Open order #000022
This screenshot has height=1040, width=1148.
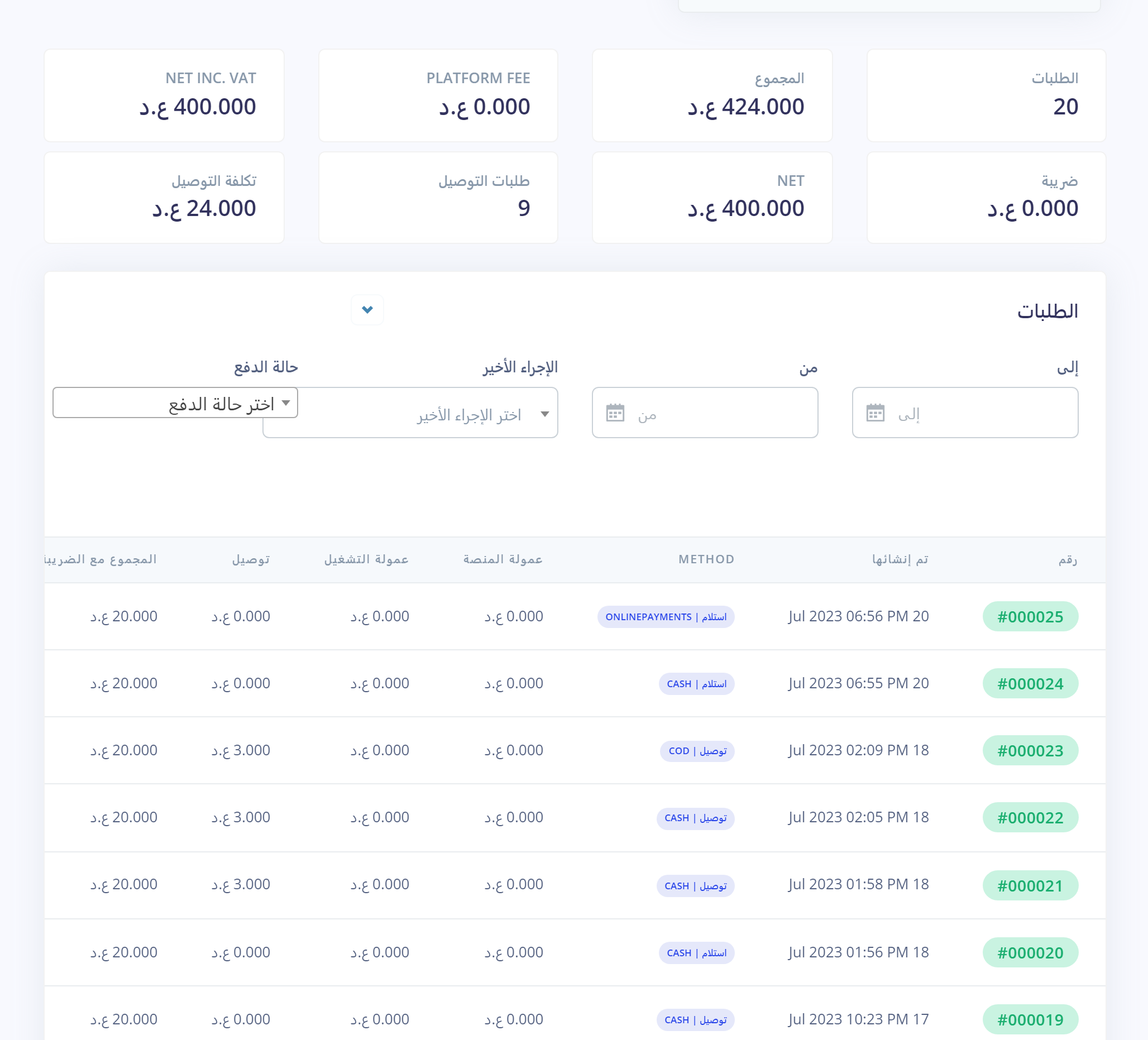(x=1030, y=817)
